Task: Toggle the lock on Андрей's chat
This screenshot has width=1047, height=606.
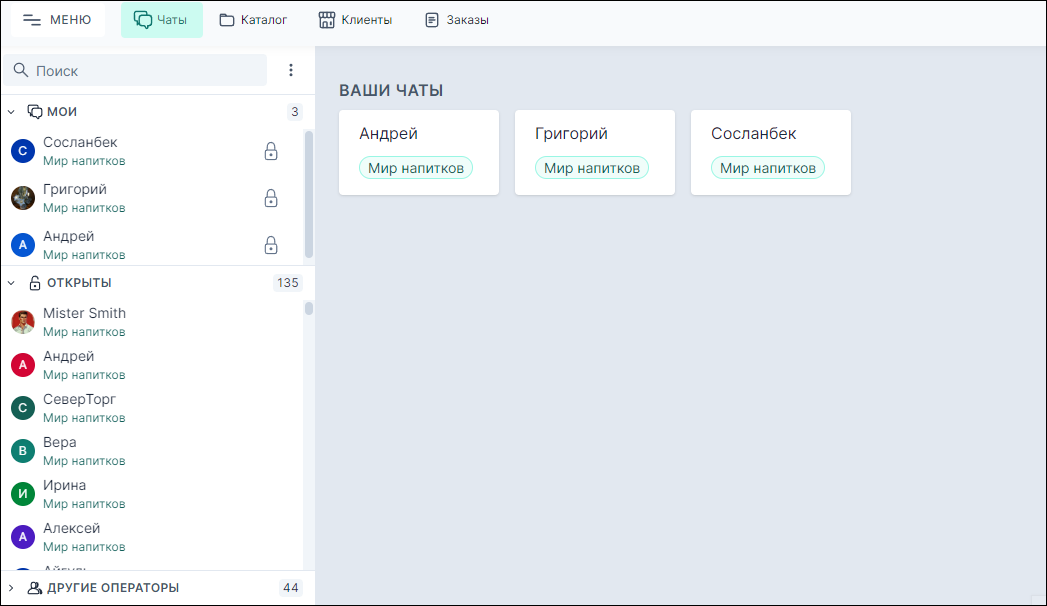Action: click(x=271, y=245)
